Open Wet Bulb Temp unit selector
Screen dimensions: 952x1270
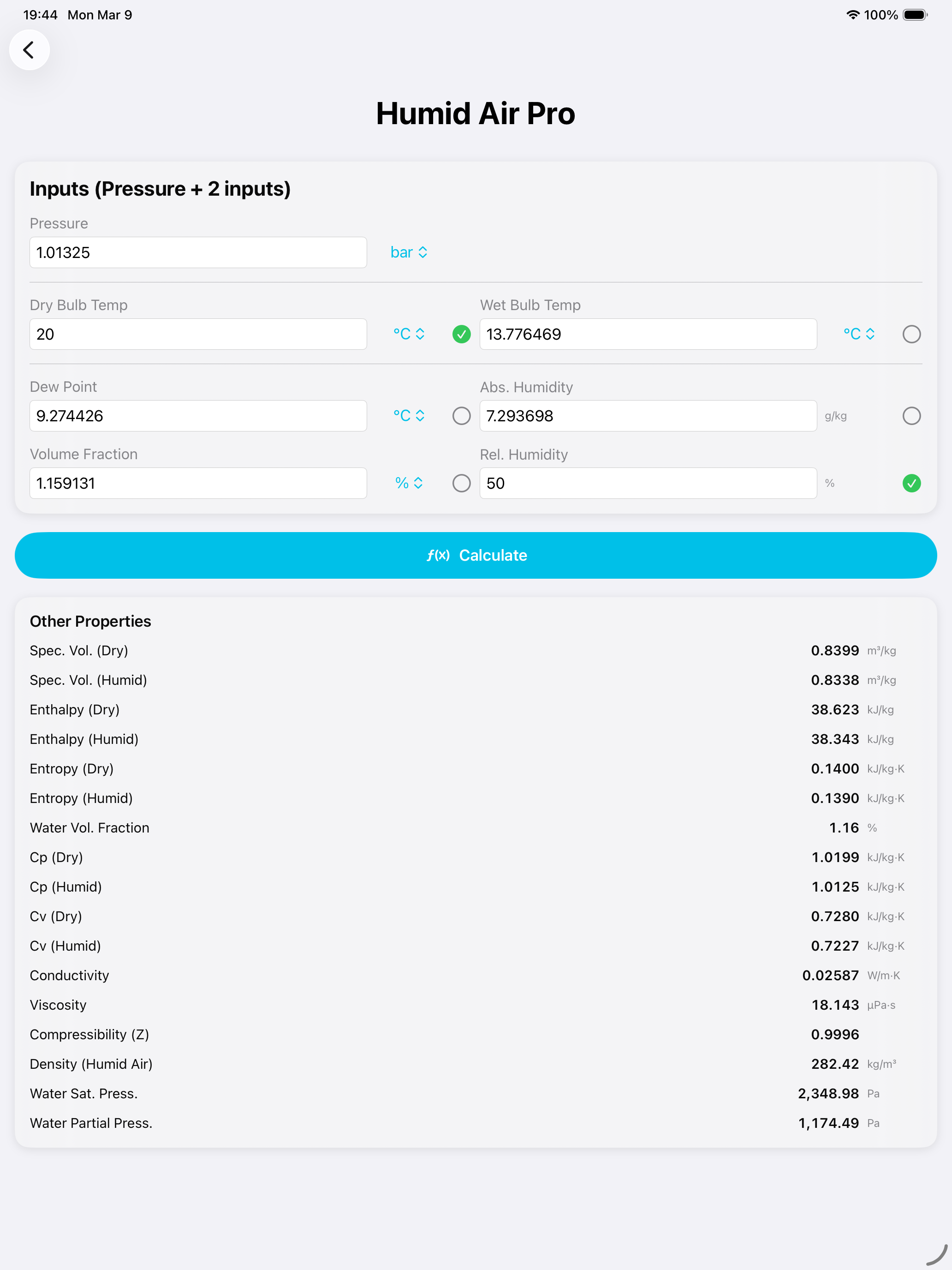coord(858,334)
